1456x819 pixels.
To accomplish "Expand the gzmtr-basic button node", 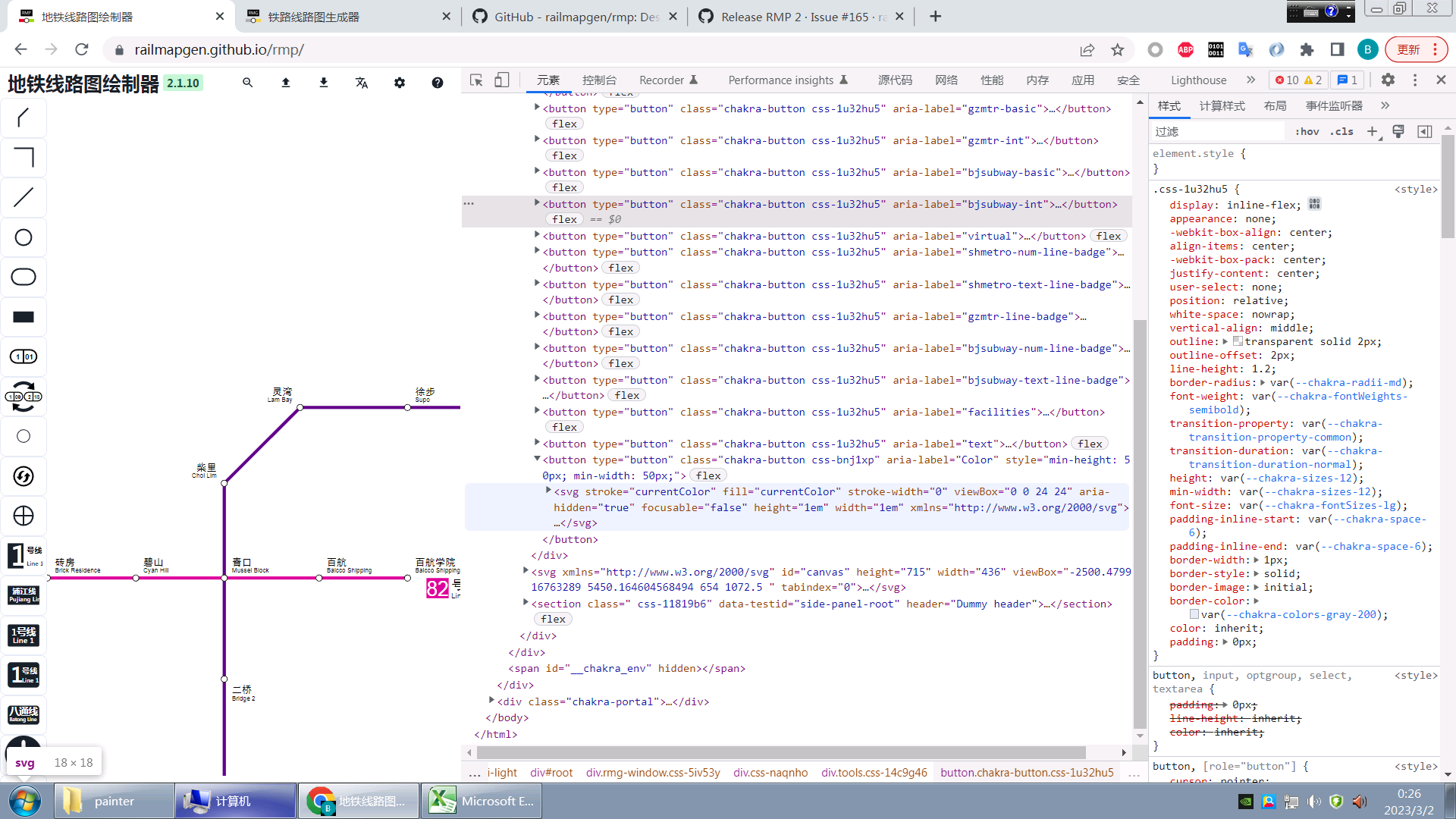I will coord(537,108).
